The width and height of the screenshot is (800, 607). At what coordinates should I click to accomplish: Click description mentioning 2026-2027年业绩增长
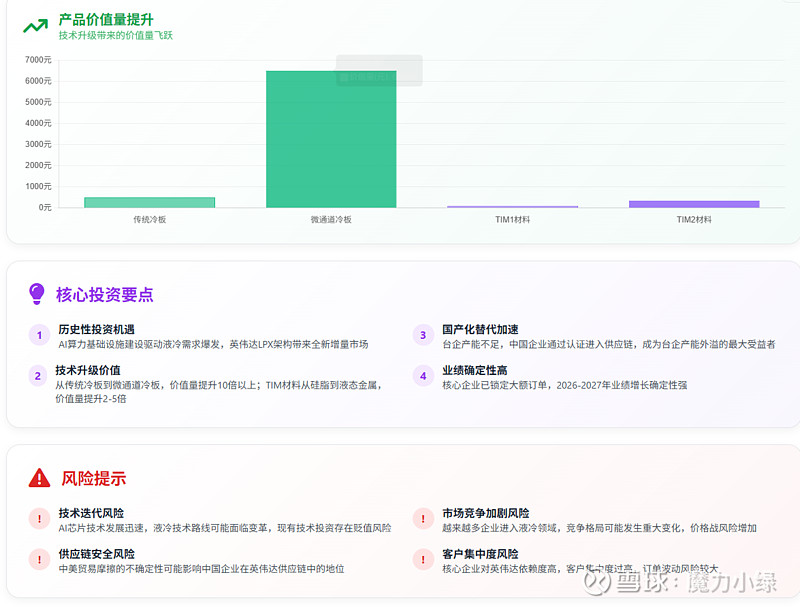(x=564, y=385)
